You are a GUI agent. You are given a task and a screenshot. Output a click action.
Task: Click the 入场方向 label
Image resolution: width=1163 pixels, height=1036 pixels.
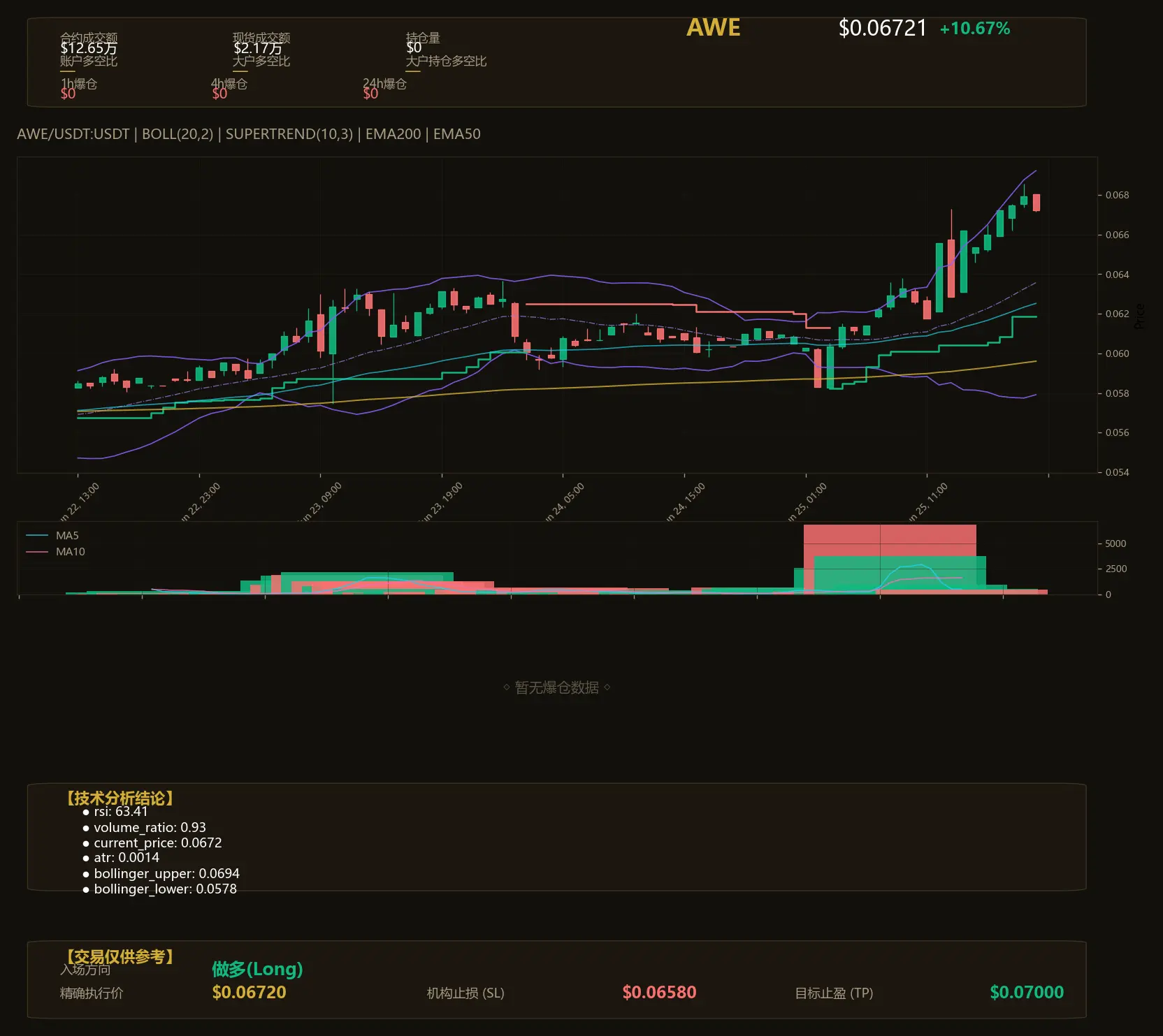[85, 970]
